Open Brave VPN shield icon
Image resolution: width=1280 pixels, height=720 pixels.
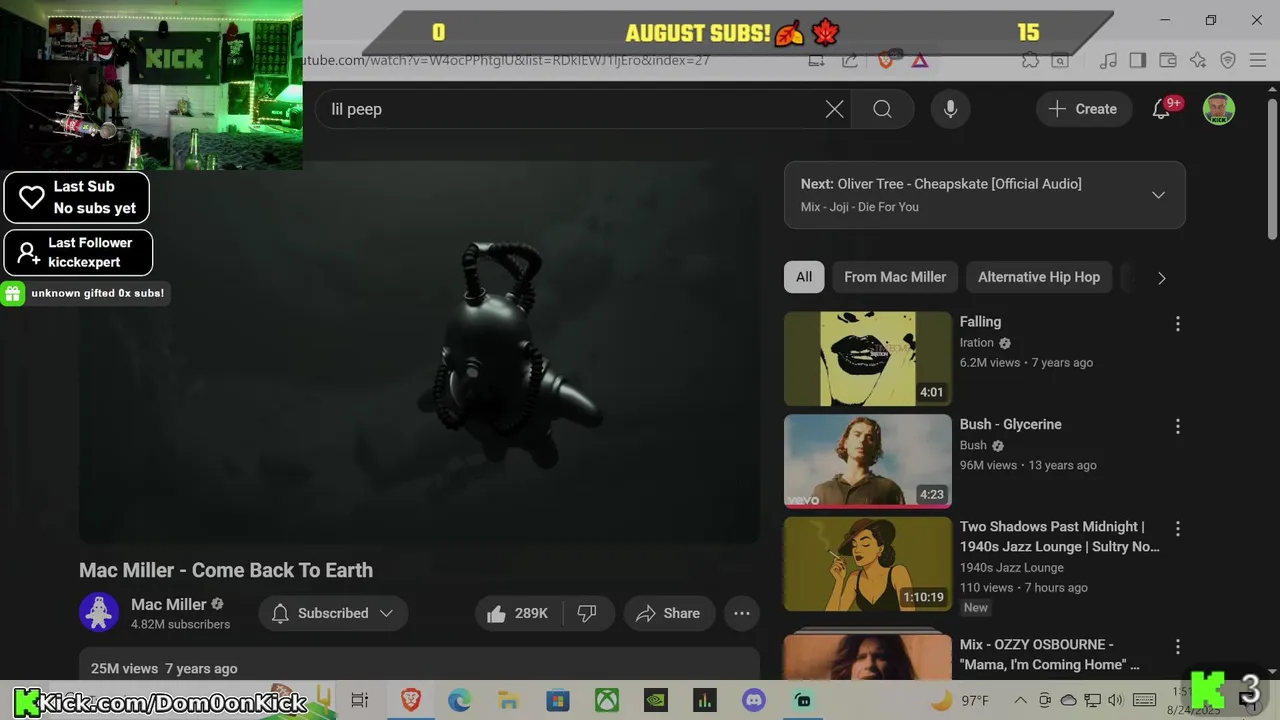(1228, 60)
